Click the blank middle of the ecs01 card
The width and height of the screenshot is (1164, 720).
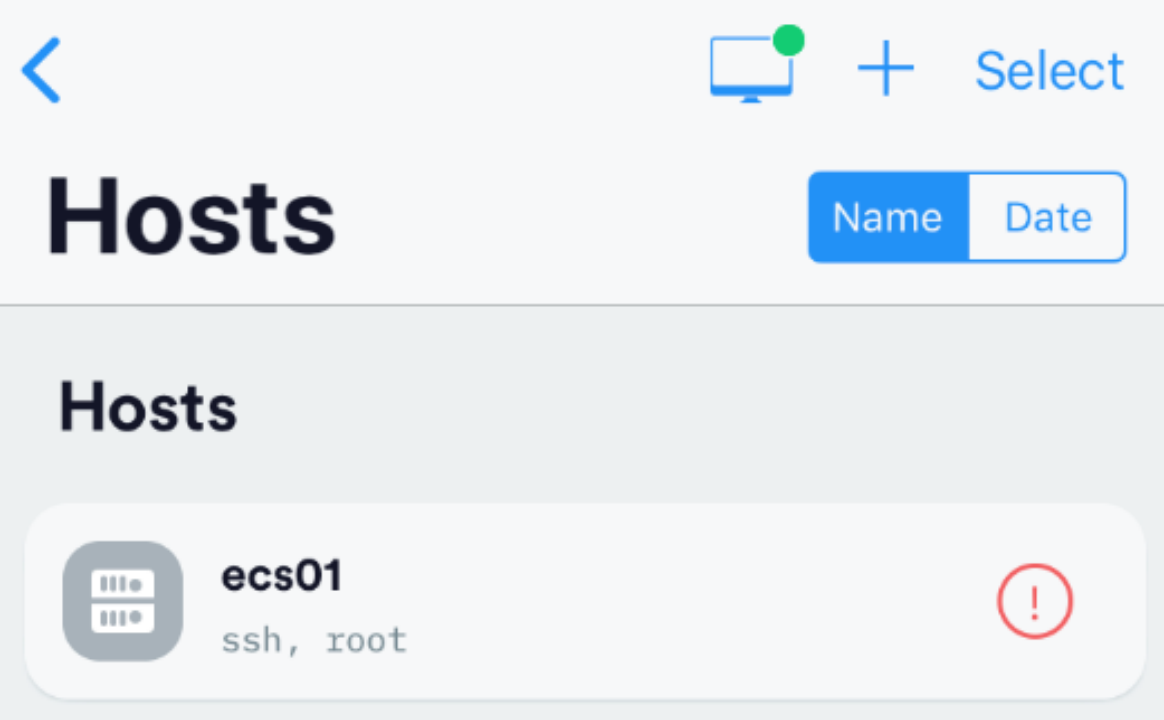click(668, 601)
